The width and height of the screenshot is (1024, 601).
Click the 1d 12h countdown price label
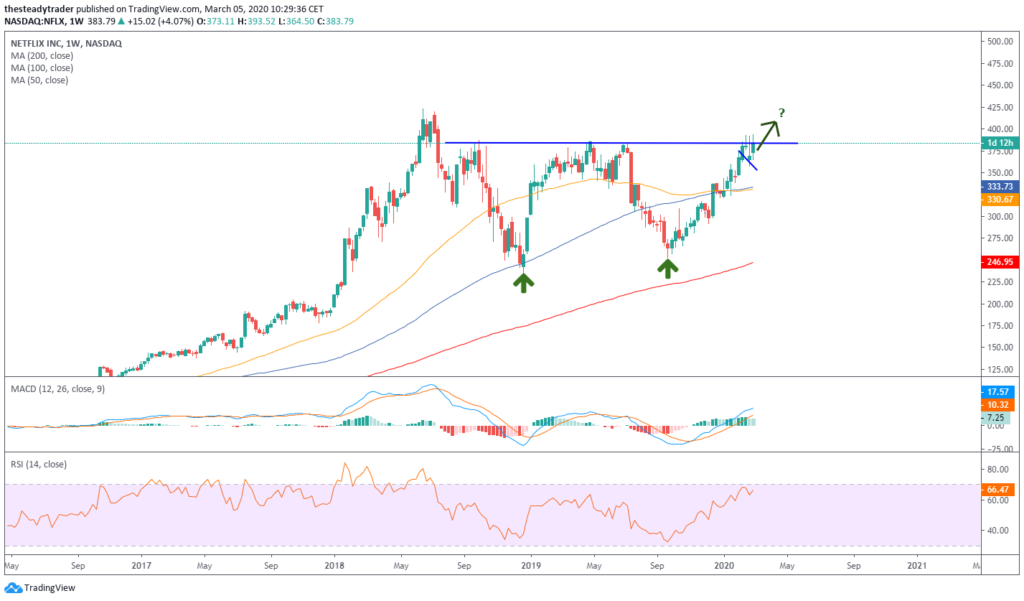point(1000,143)
